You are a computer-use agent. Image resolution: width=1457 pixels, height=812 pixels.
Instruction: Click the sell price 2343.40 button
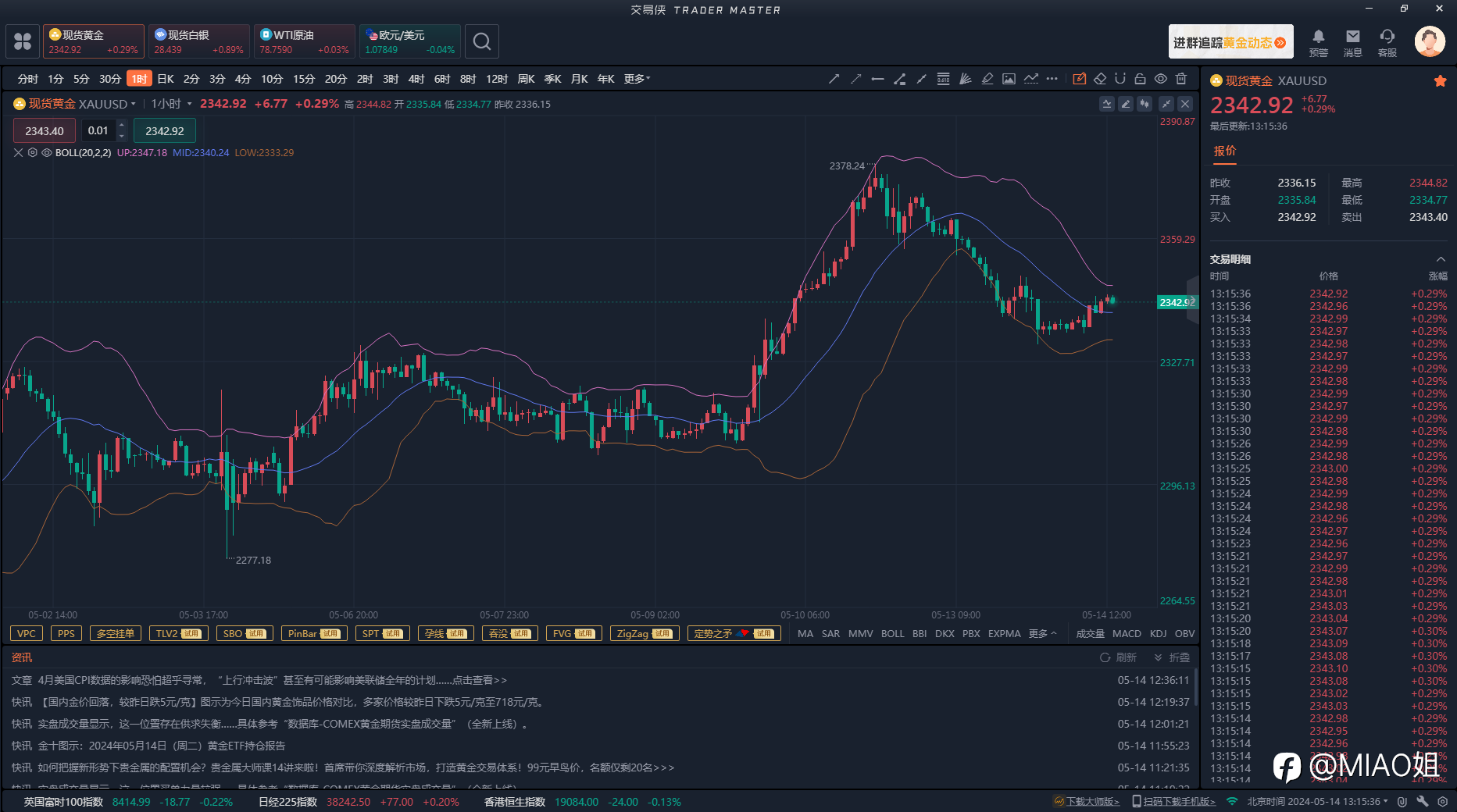tap(45, 131)
